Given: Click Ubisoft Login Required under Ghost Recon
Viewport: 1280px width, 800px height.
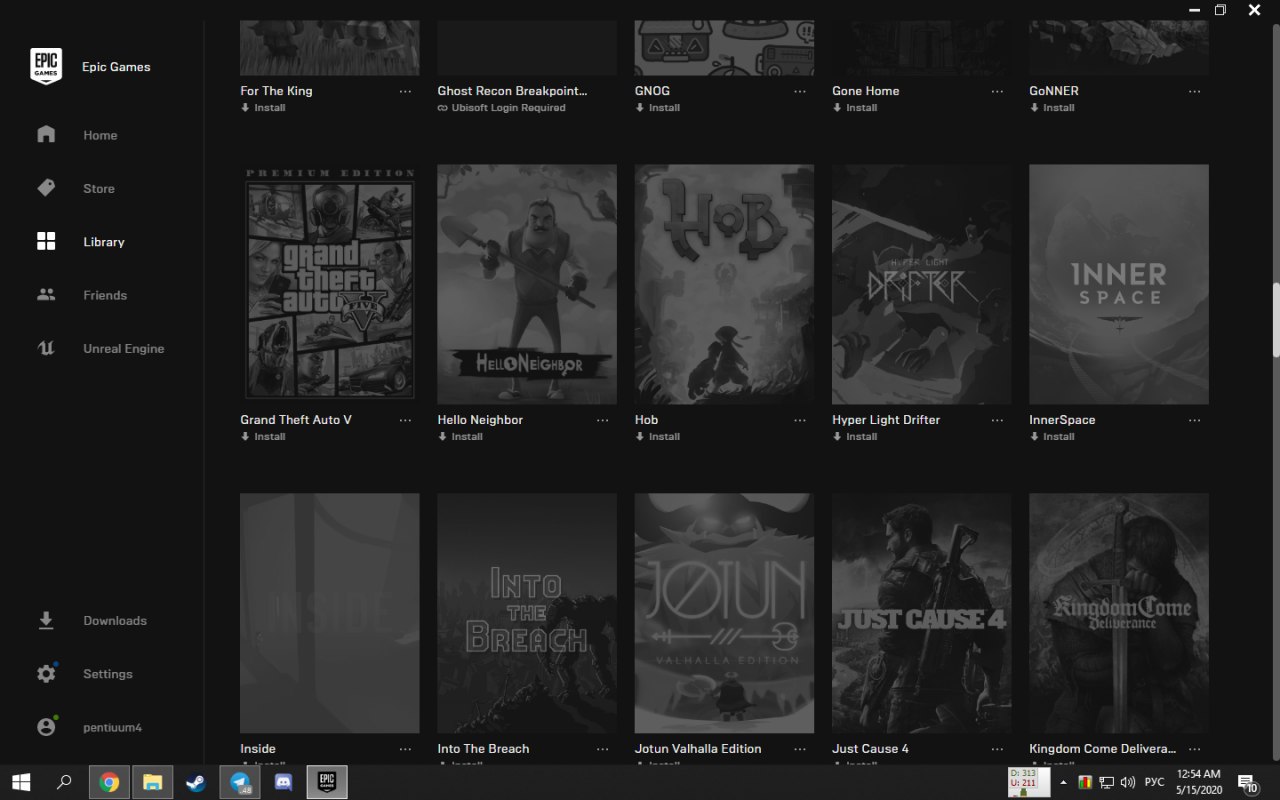Looking at the screenshot, I should click(x=501, y=108).
